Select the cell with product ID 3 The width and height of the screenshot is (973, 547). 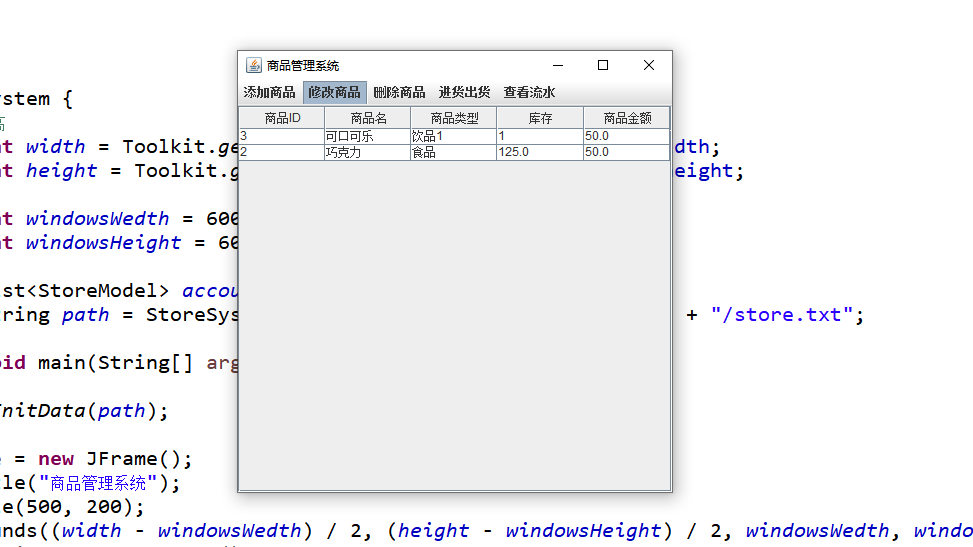[x=282, y=136]
